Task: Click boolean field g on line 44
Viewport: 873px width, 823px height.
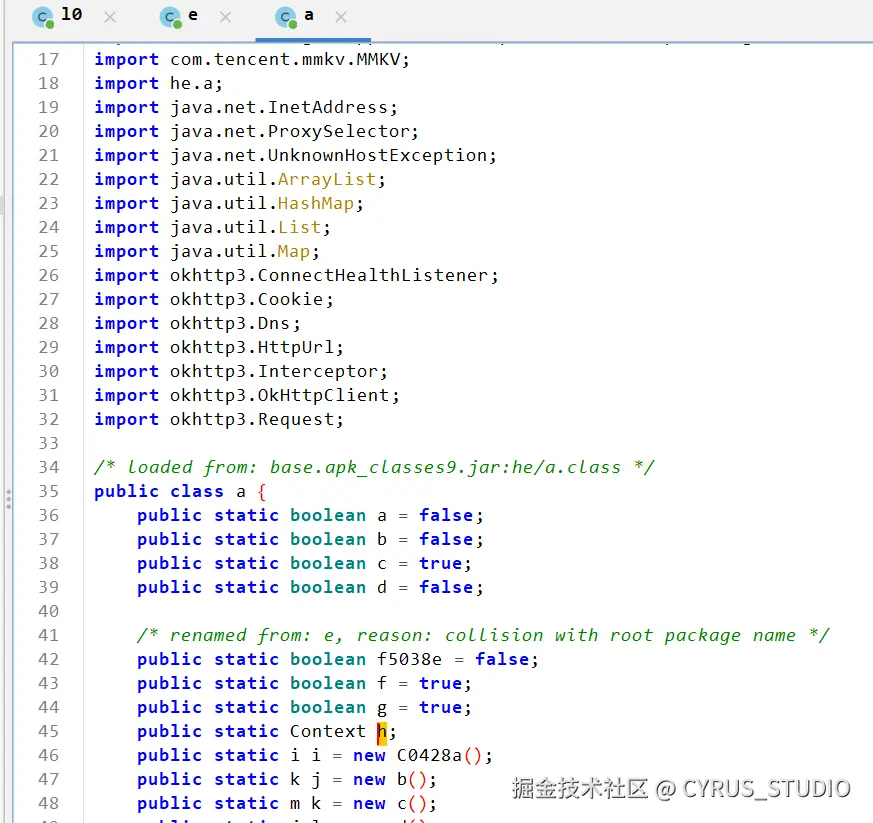Action: (382, 708)
